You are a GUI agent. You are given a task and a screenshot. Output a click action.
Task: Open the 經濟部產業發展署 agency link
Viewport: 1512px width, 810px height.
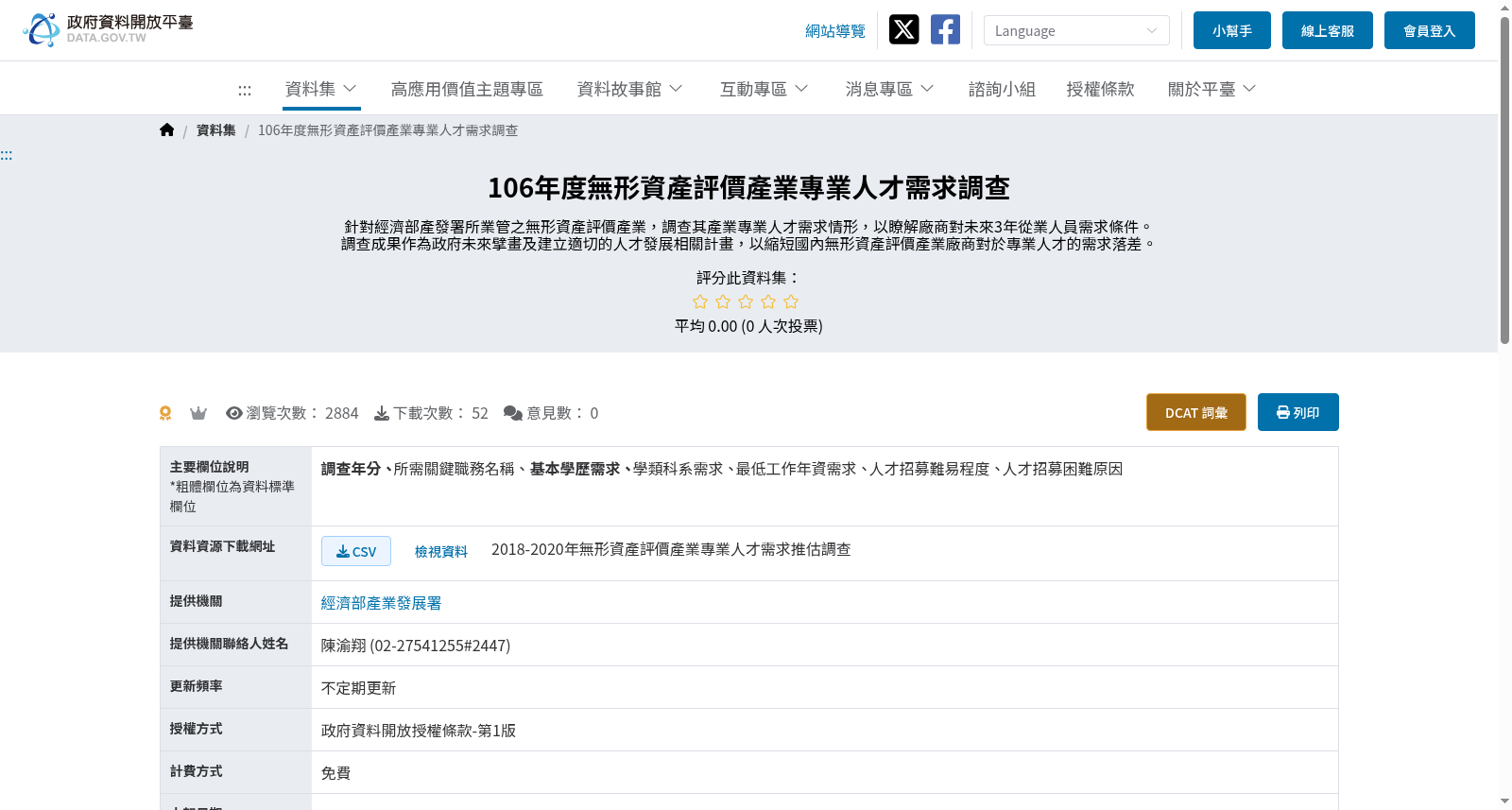tap(381, 603)
